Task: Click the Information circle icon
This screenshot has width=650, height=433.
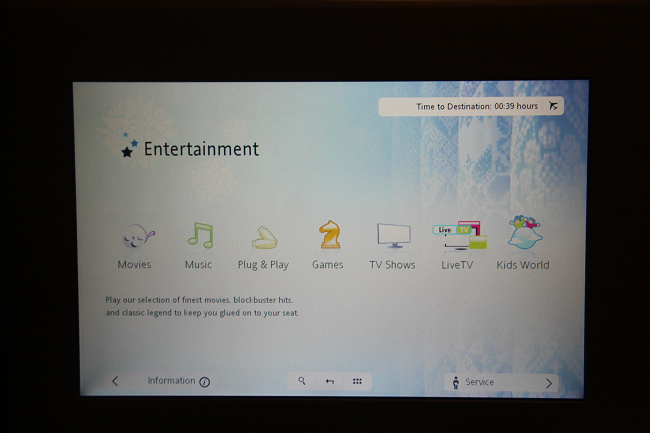Action: [204, 382]
